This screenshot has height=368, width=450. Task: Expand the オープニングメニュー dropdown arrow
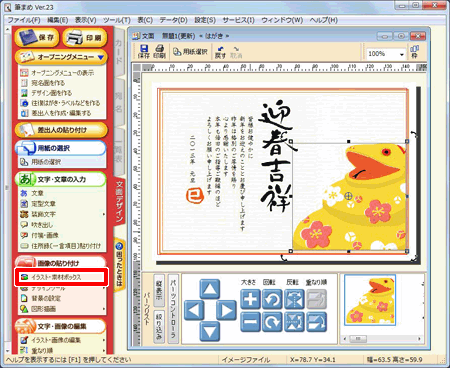(101, 57)
